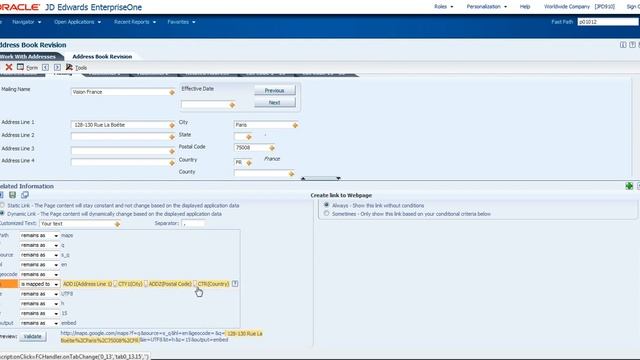Open visual assist for Postal Code
The width and height of the screenshot is (640, 360).
(272, 148)
